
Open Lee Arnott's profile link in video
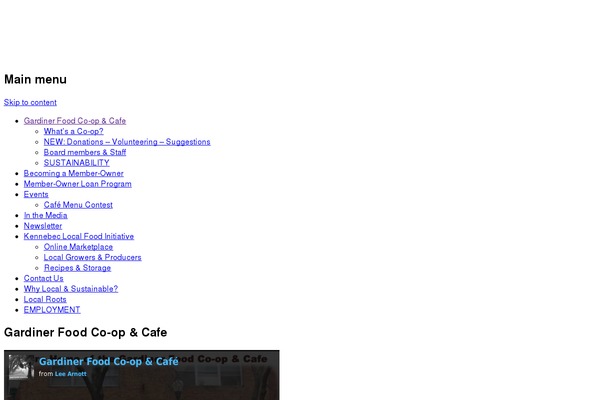coord(71,374)
